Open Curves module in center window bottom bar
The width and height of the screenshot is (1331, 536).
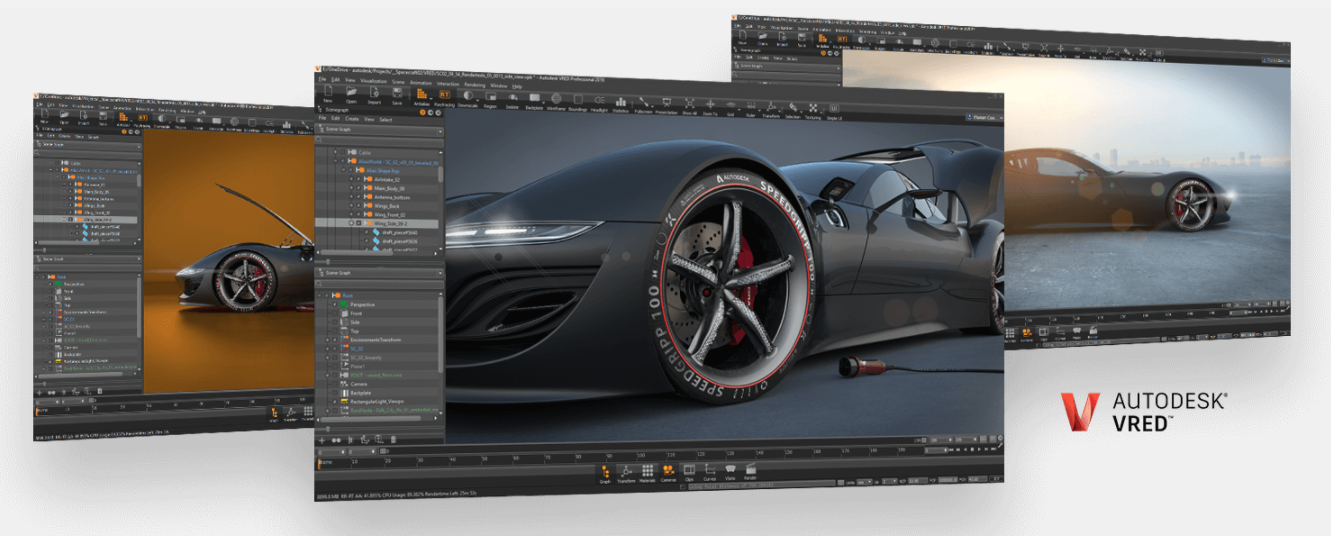point(710,472)
